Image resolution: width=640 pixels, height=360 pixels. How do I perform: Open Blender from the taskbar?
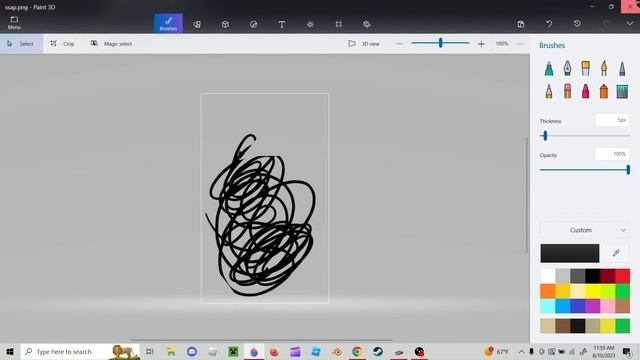pyautogui.click(x=337, y=351)
